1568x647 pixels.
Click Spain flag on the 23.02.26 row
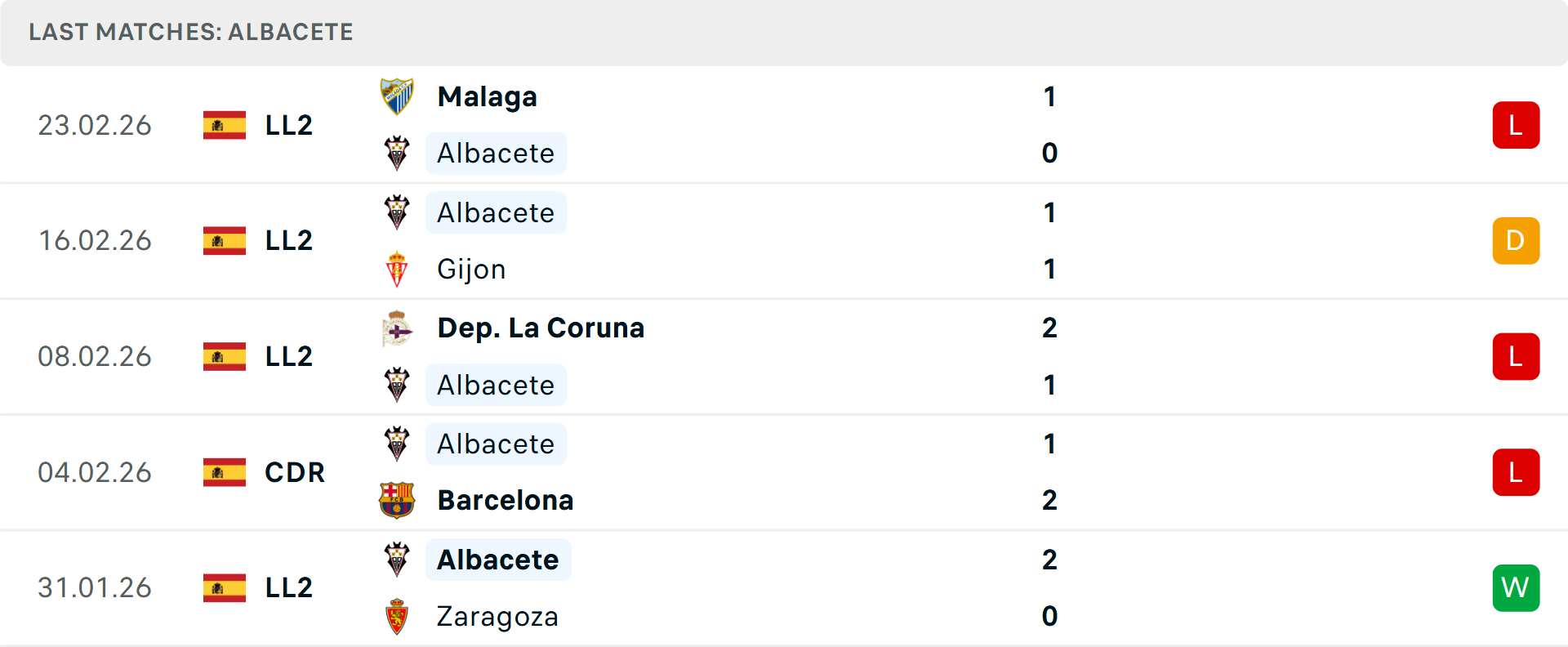click(225, 125)
